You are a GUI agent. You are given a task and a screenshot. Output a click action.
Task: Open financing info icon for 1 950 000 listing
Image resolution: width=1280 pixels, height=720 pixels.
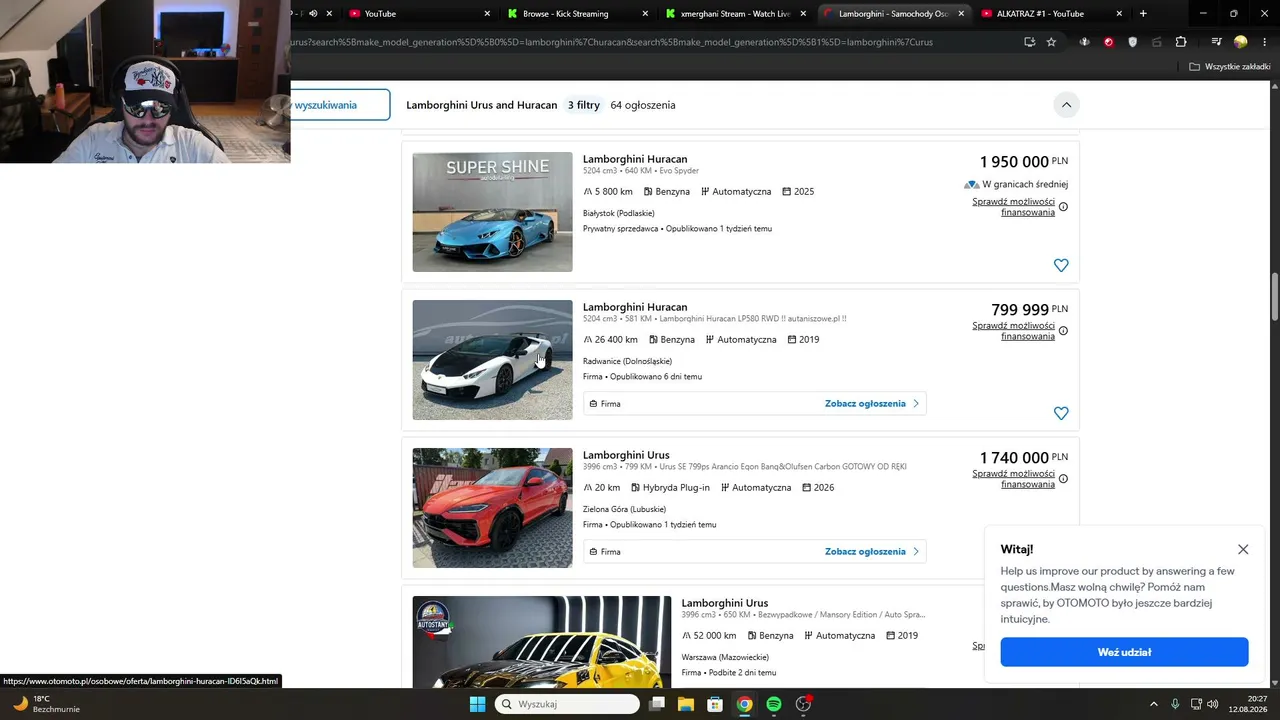pyautogui.click(x=1063, y=207)
